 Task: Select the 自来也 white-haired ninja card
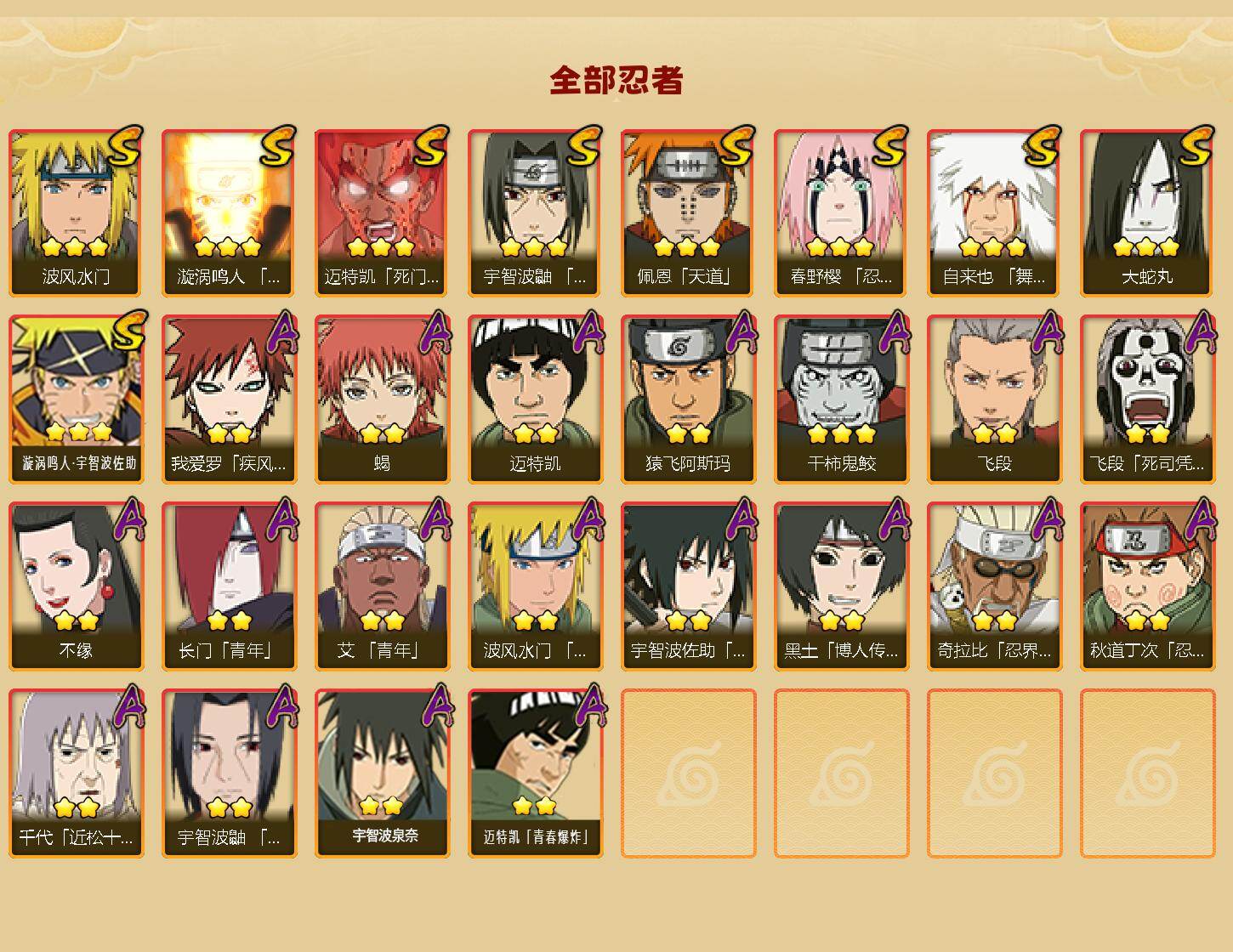[x=994, y=212]
